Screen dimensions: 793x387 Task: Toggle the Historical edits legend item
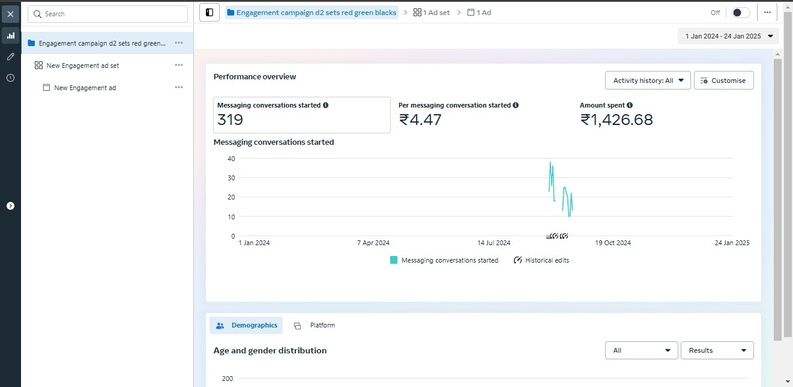pyautogui.click(x=542, y=260)
